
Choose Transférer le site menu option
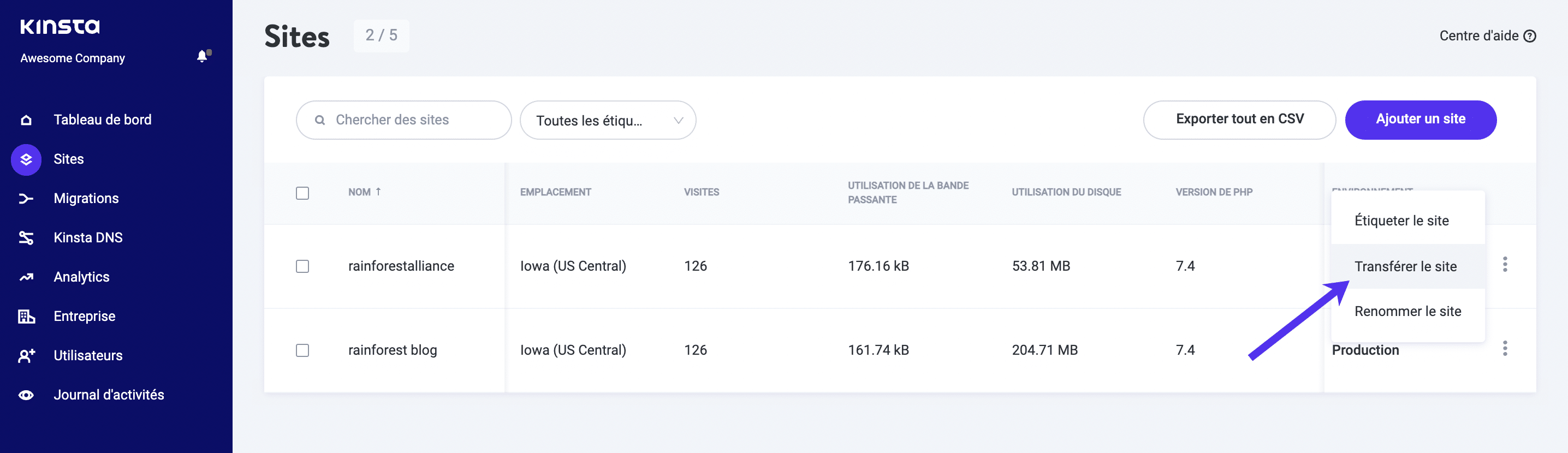click(x=1405, y=266)
